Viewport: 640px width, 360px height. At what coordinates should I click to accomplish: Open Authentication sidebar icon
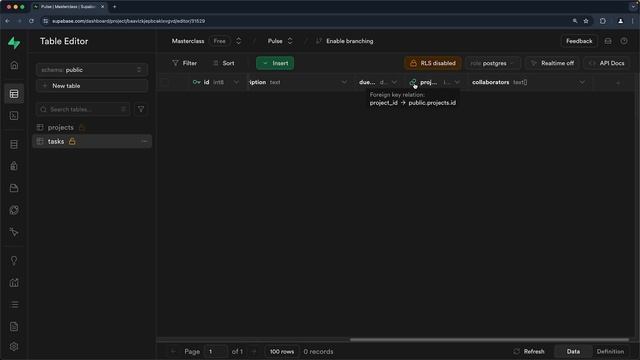(14, 166)
